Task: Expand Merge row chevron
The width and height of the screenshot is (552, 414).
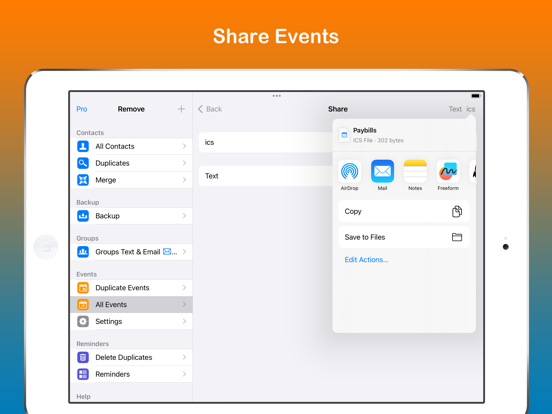Action: pos(184,180)
